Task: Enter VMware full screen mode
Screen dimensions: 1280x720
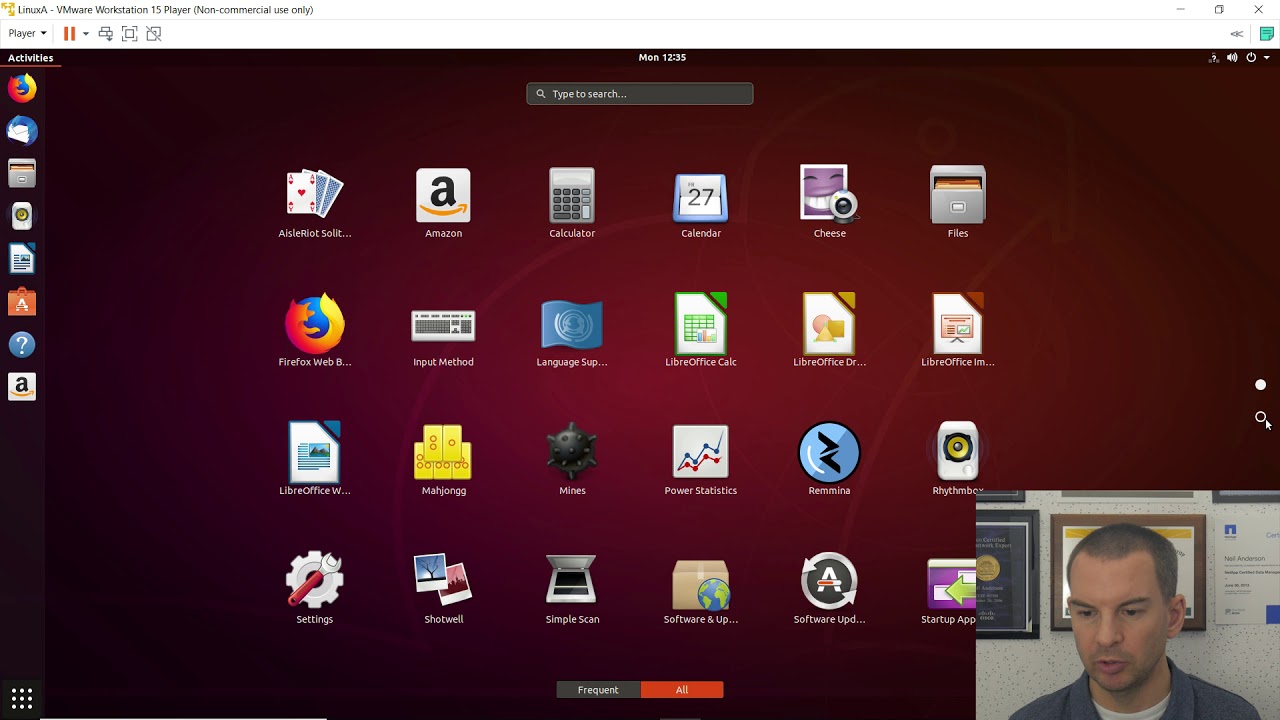Action: tap(129, 33)
